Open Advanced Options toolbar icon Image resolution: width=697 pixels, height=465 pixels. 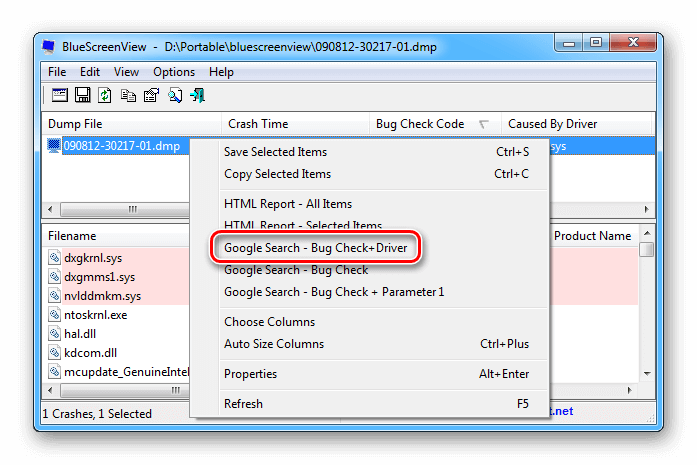(x=60, y=95)
